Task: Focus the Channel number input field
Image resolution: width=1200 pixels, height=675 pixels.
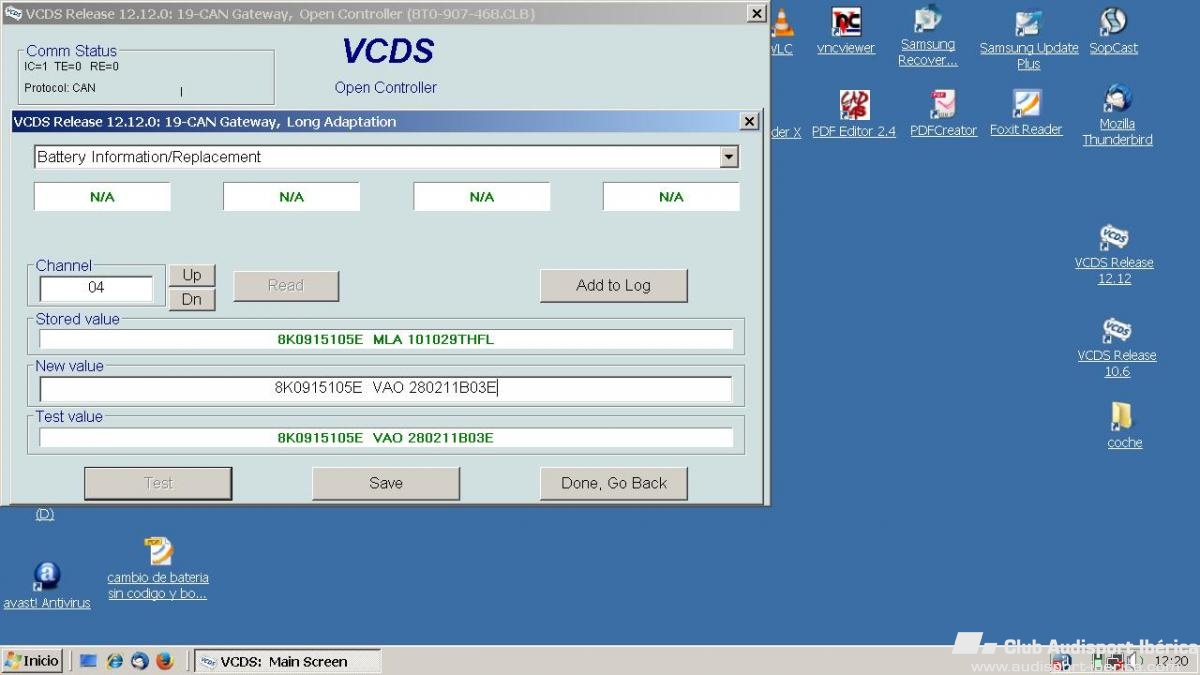Action: (96, 288)
